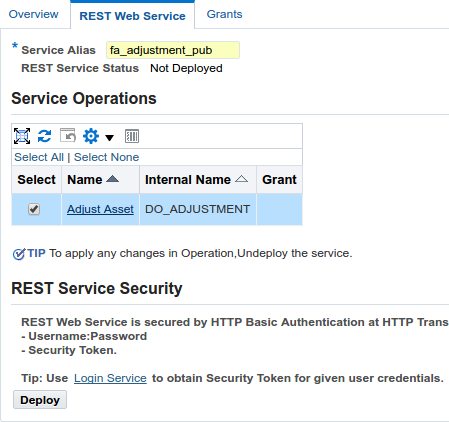Viewport: 449px width, 422px height.
Task: Switch to the Overview tab
Action: point(33,14)
